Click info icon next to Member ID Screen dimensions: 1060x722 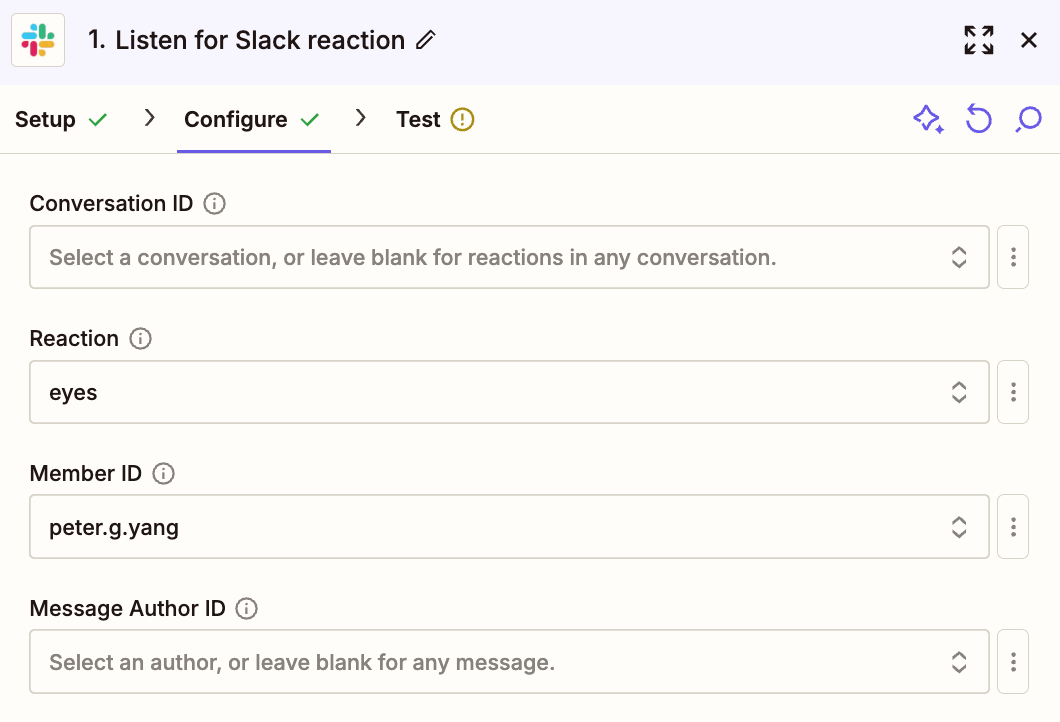point(164,474)
